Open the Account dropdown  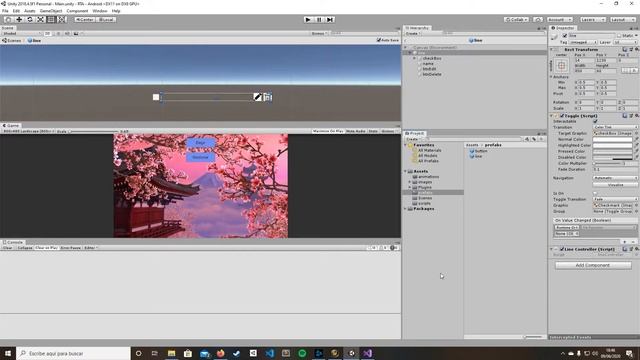pos(559,20)
